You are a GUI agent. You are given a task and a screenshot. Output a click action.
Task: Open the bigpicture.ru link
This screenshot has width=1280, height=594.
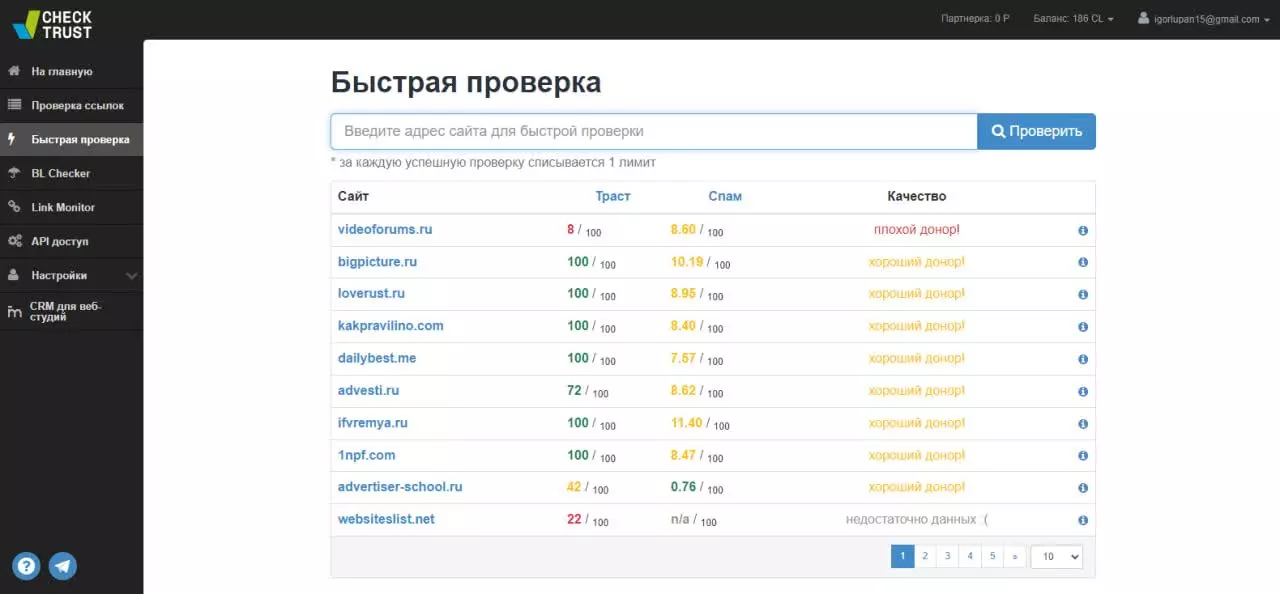click(377, 261)
